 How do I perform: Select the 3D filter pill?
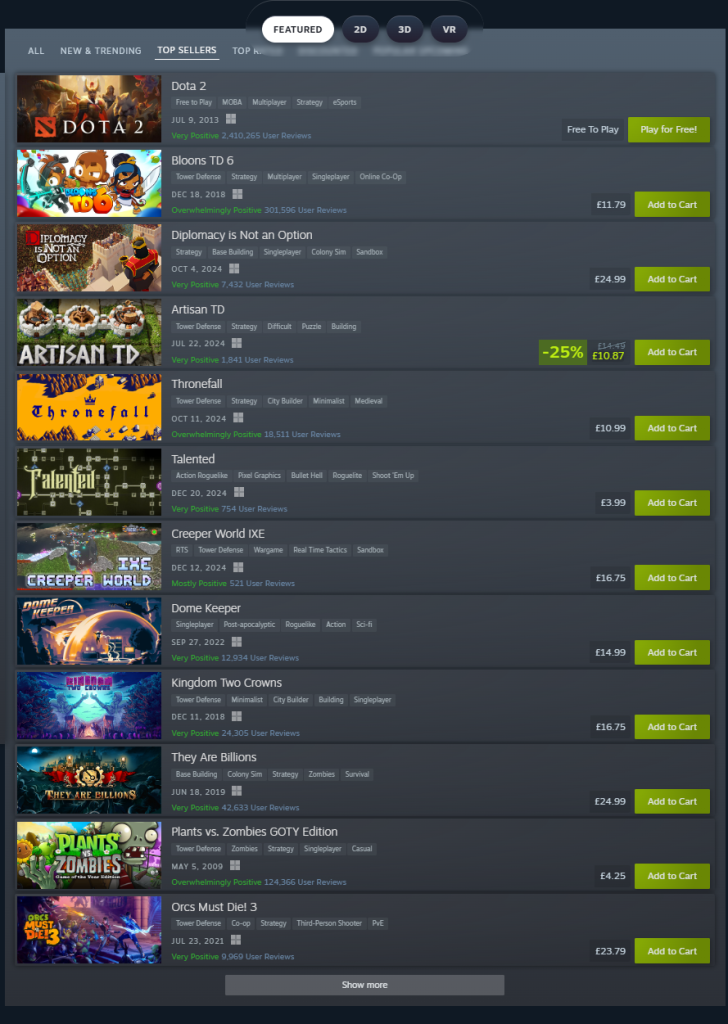[x=405, y=29]
